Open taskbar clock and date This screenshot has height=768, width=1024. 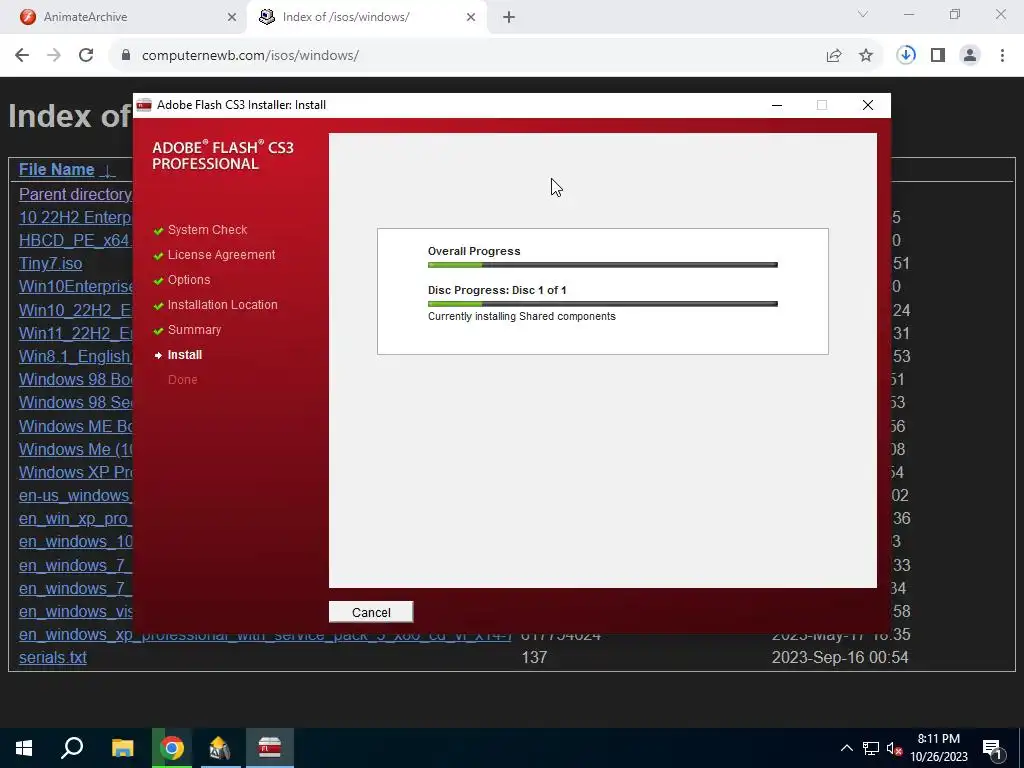[938, 748]
